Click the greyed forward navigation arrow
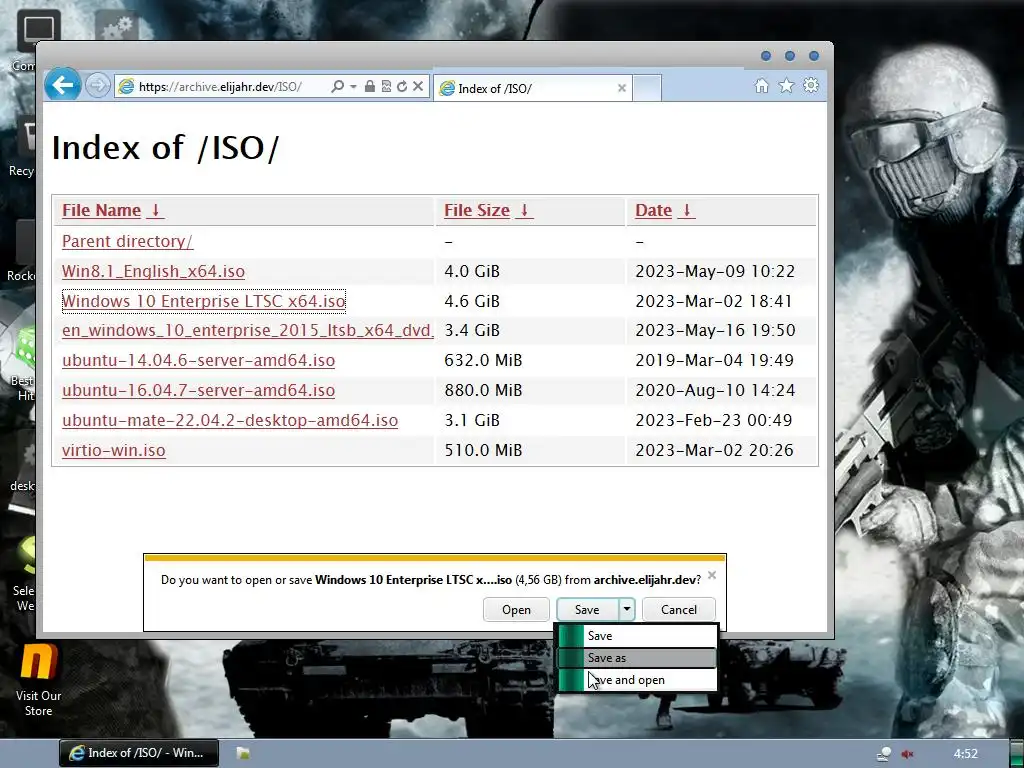 pyautogui.click(x=98, y=86)
